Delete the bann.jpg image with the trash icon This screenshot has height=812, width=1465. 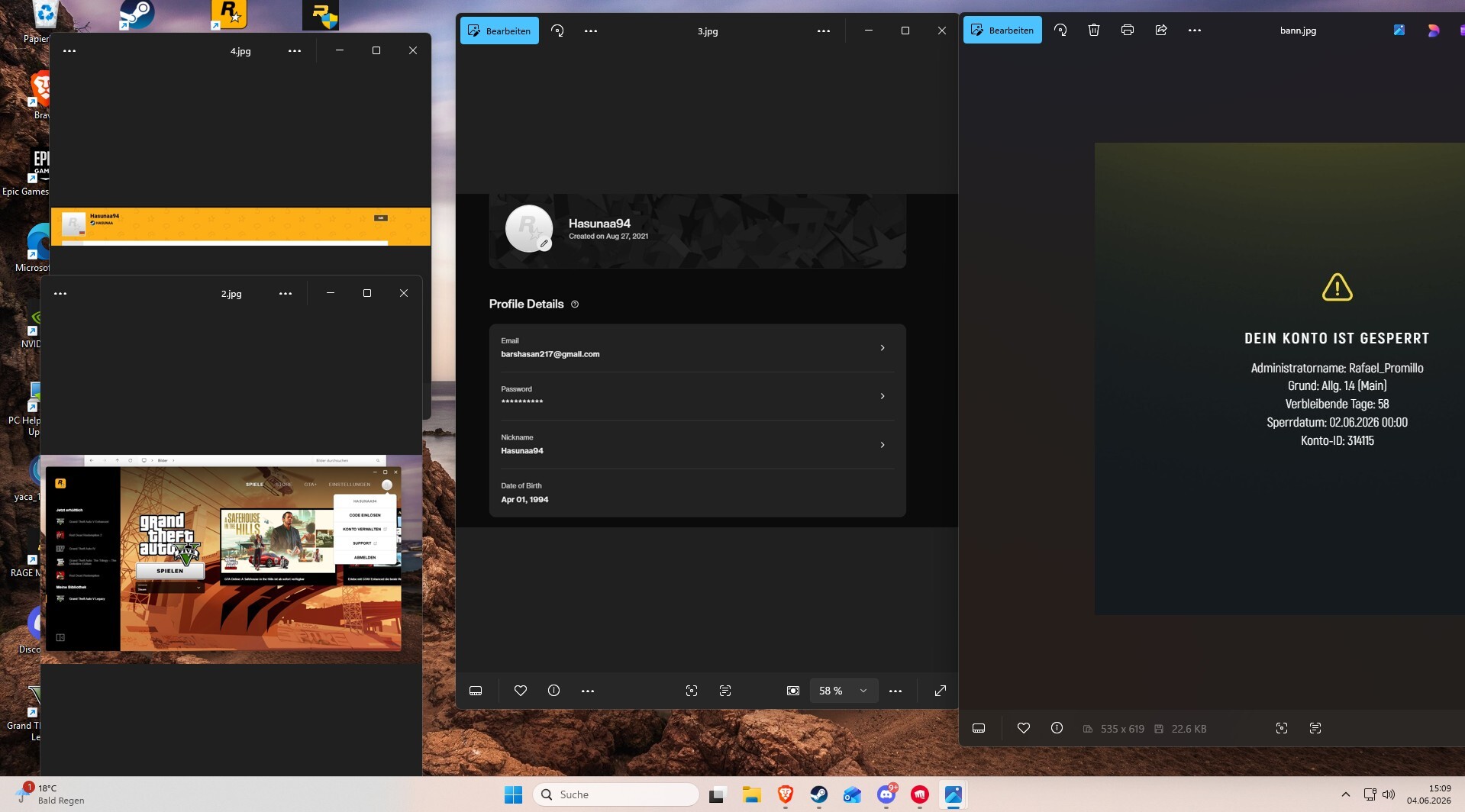(1094, 30)
